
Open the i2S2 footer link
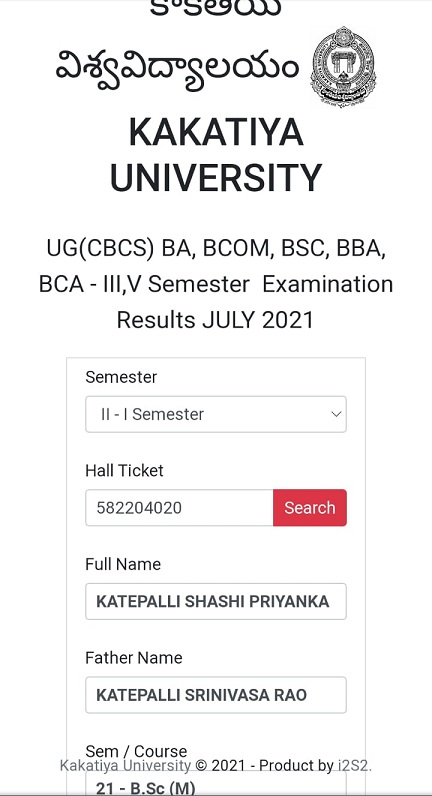coord(355,765)
